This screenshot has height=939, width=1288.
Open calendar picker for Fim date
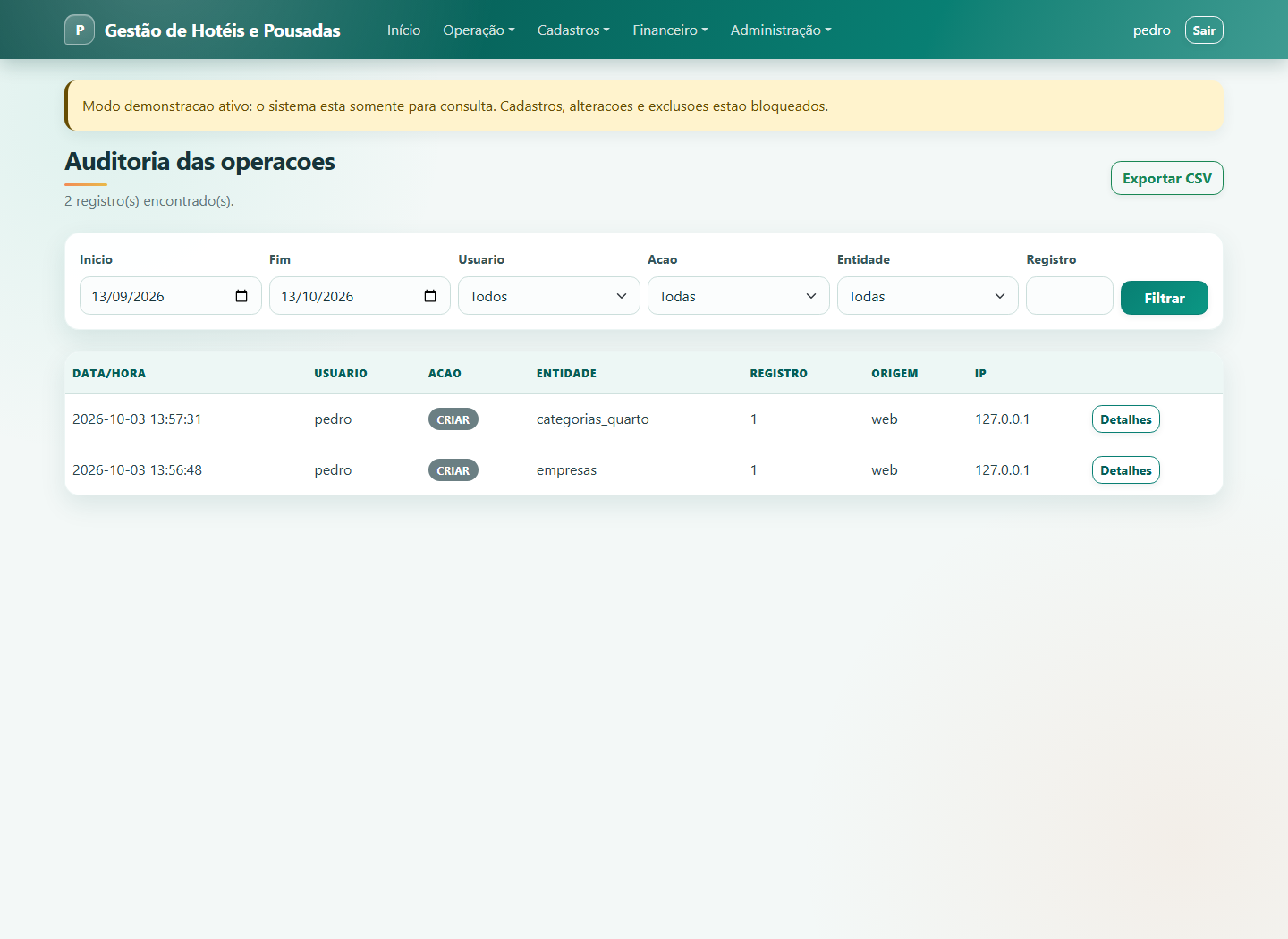430,296
